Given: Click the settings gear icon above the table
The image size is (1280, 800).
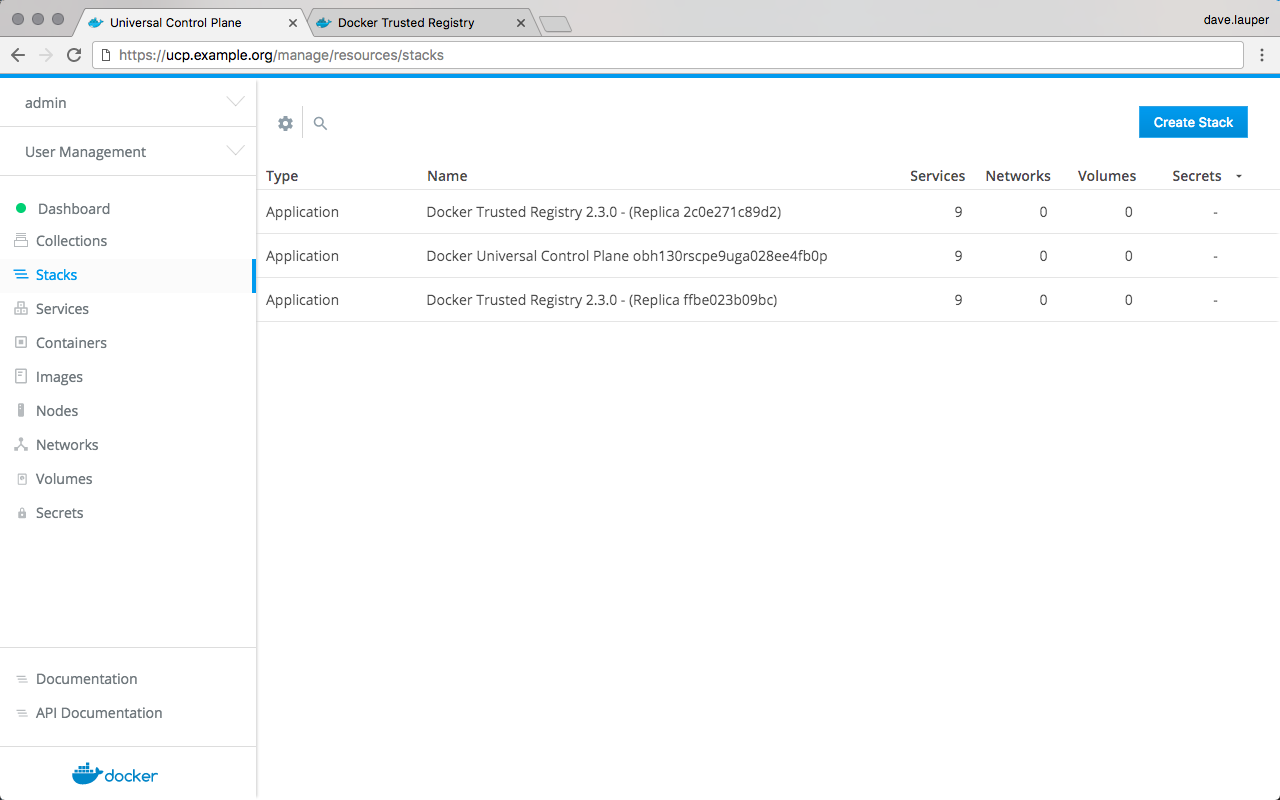Looking at the screenshot, I should (285, 123).
